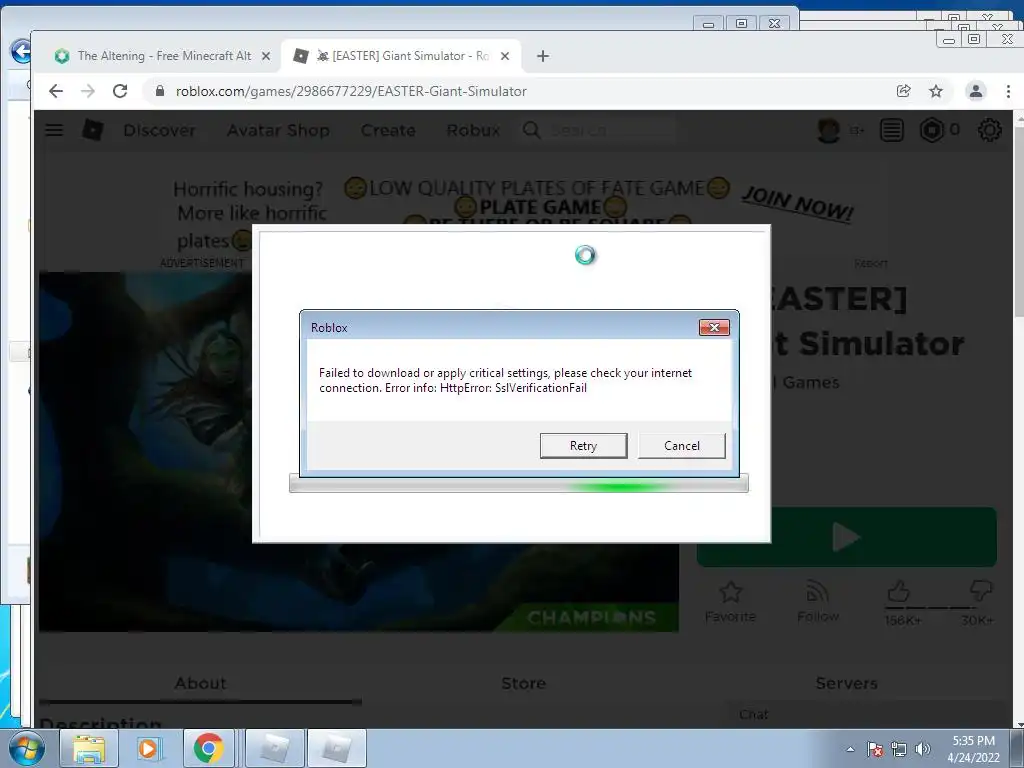Open Roblox settings gear

click(x=989, y=131)
